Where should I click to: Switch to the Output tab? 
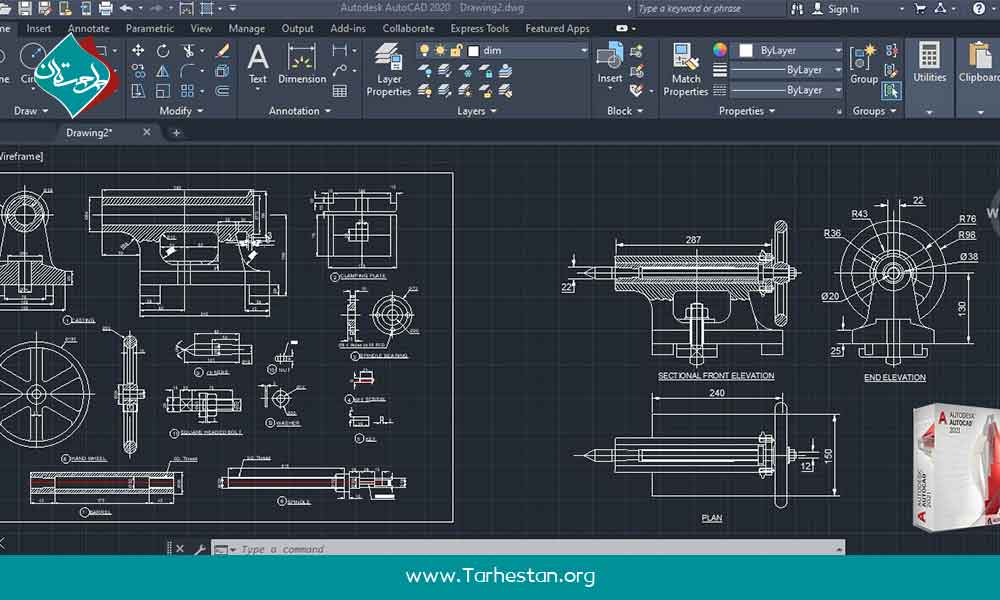pyautogui.click(x=297, y=29)
